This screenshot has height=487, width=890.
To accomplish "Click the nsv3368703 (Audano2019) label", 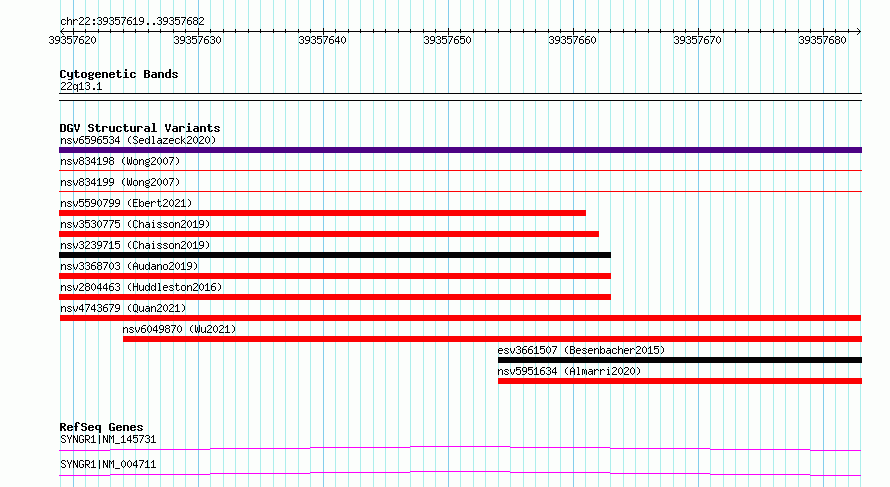I will click(x=129, y=266).
